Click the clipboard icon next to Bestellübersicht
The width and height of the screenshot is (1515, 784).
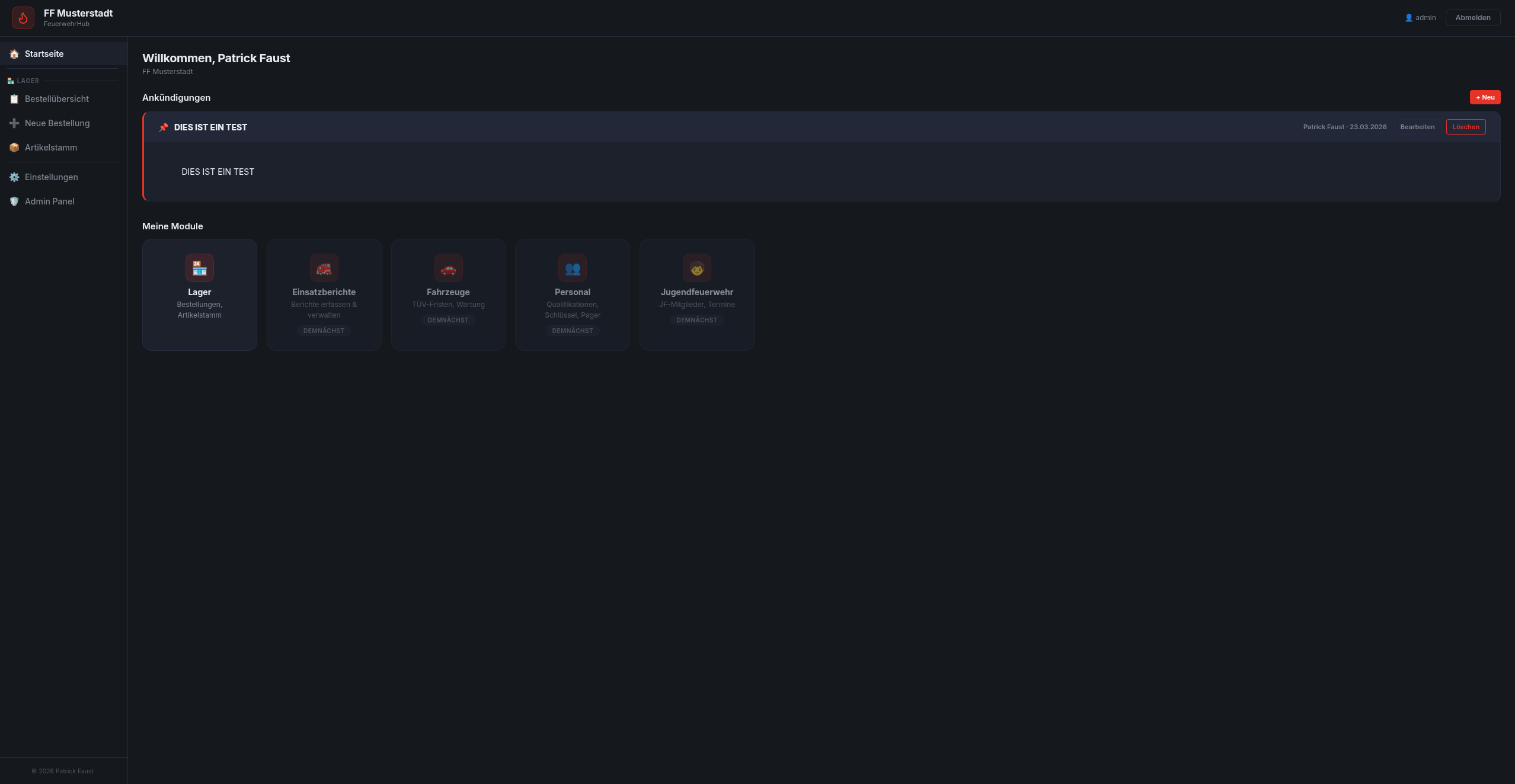pyautogui.click(x=14, y=98)
